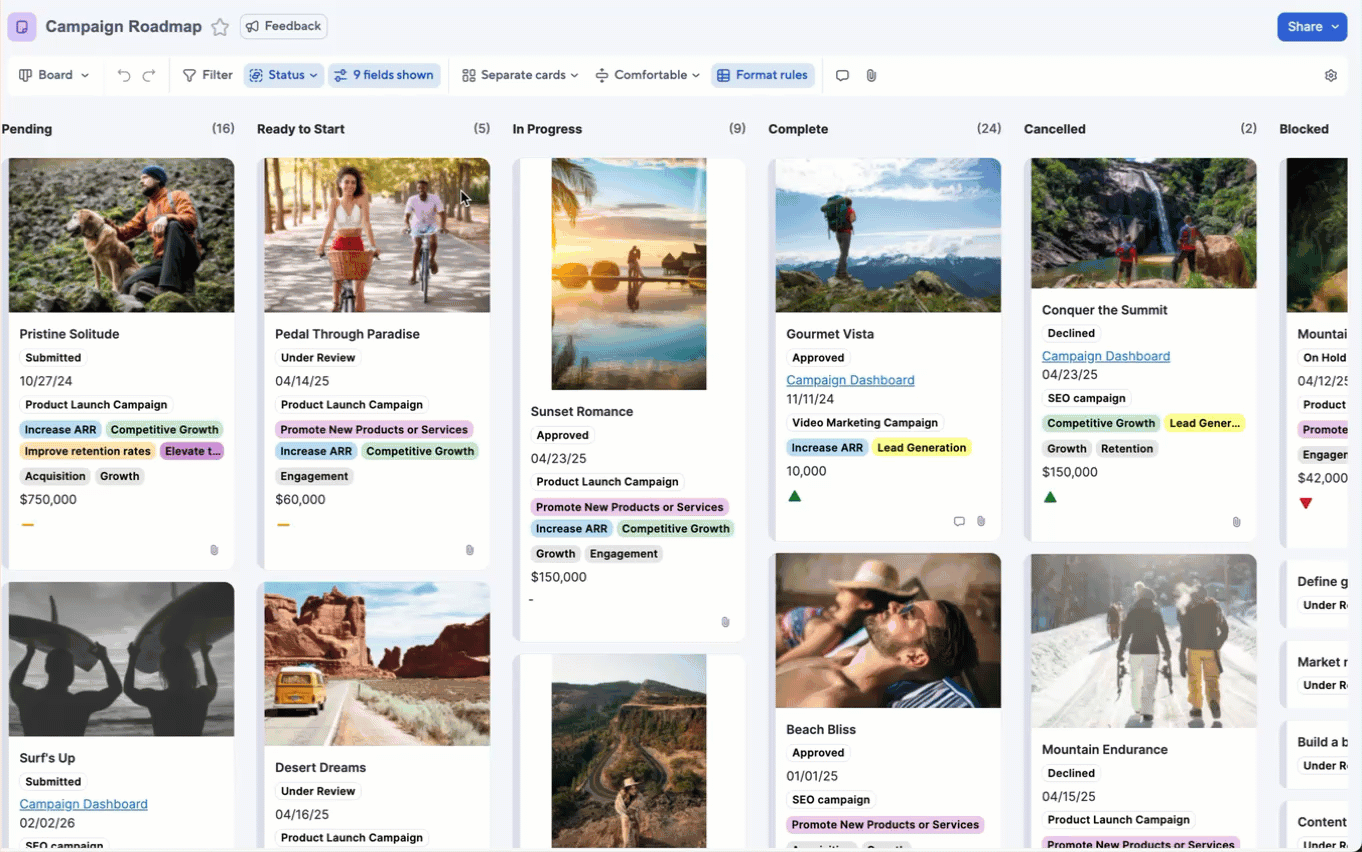Click the Declined tag on Mountain Endurance
This screenshot has width=1362, height=852.
coord(1071,774)
